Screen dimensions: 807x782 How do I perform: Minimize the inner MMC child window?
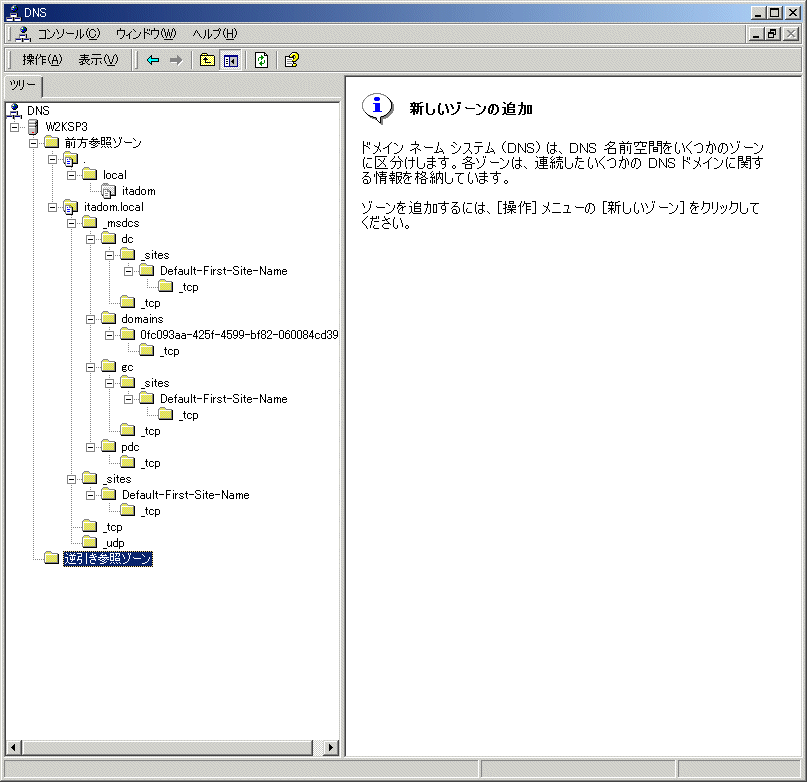click(756, 34)
